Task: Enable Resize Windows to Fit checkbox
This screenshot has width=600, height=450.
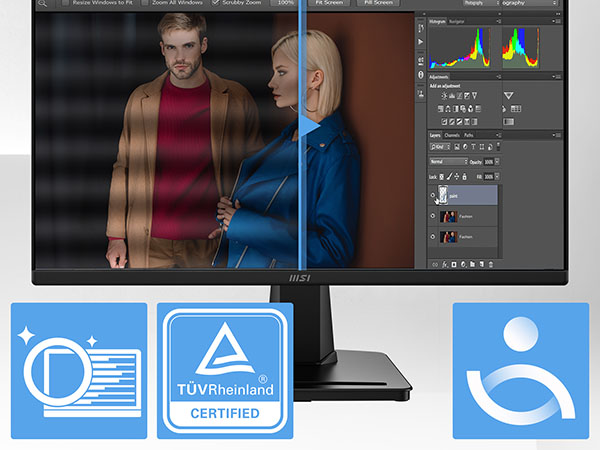Action: point(66,3)
